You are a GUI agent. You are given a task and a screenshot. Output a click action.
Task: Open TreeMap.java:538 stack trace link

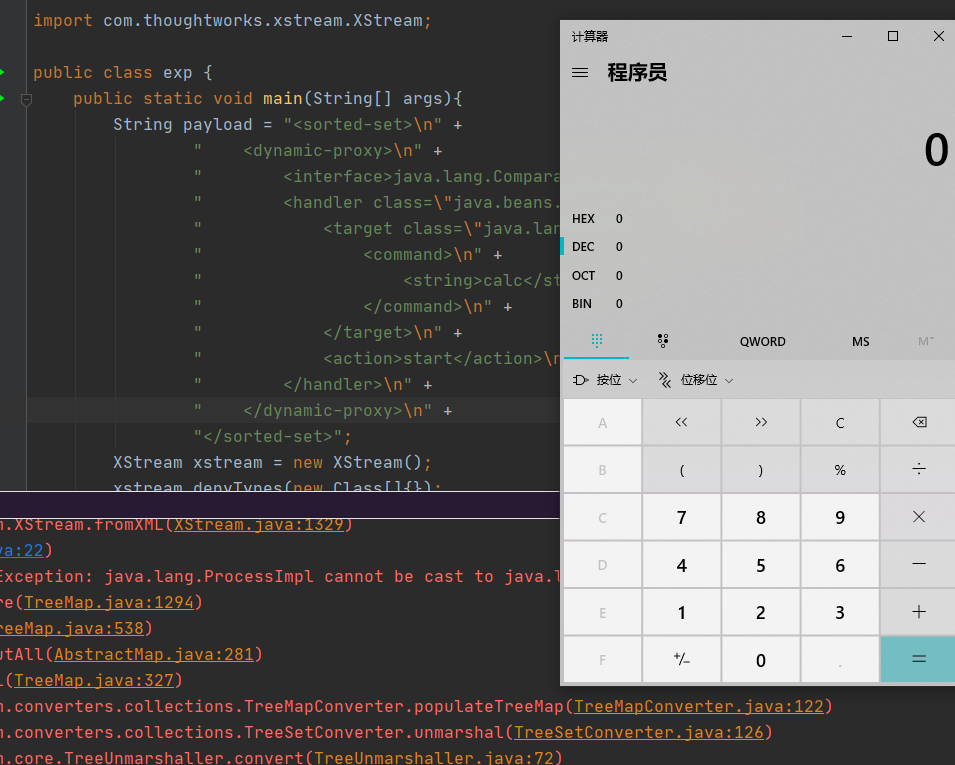click(72, 628)
